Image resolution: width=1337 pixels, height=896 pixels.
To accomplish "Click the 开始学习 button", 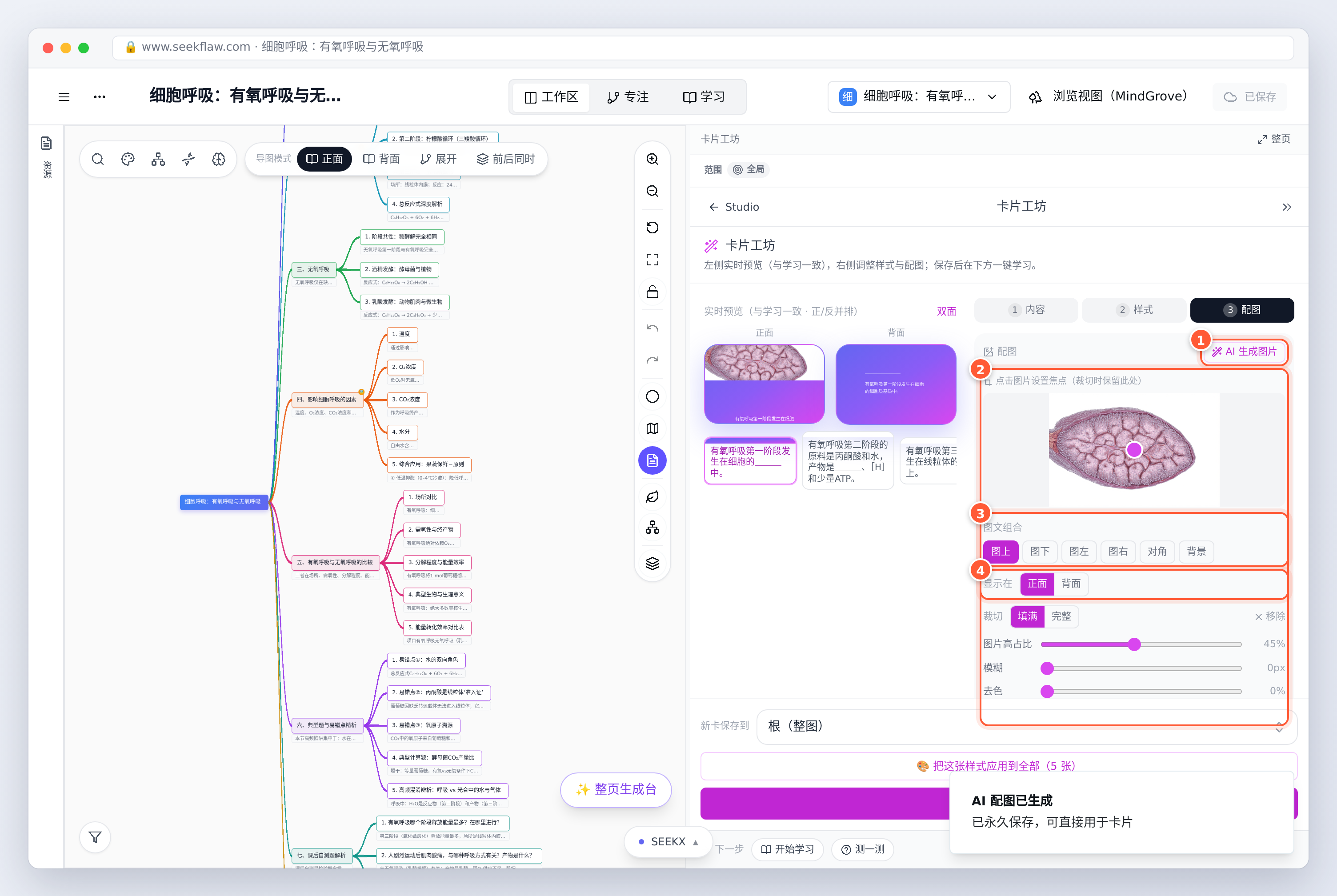I will pos(787,849).
